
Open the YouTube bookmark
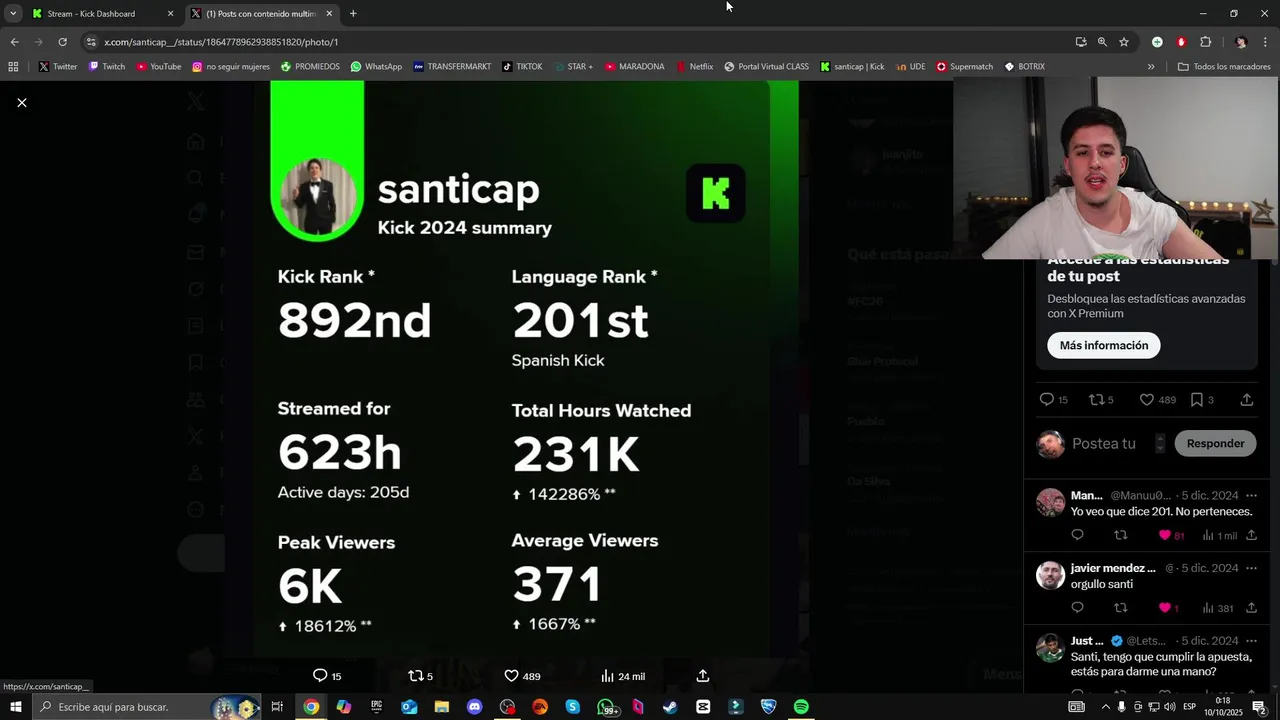(x=159, y=67)
